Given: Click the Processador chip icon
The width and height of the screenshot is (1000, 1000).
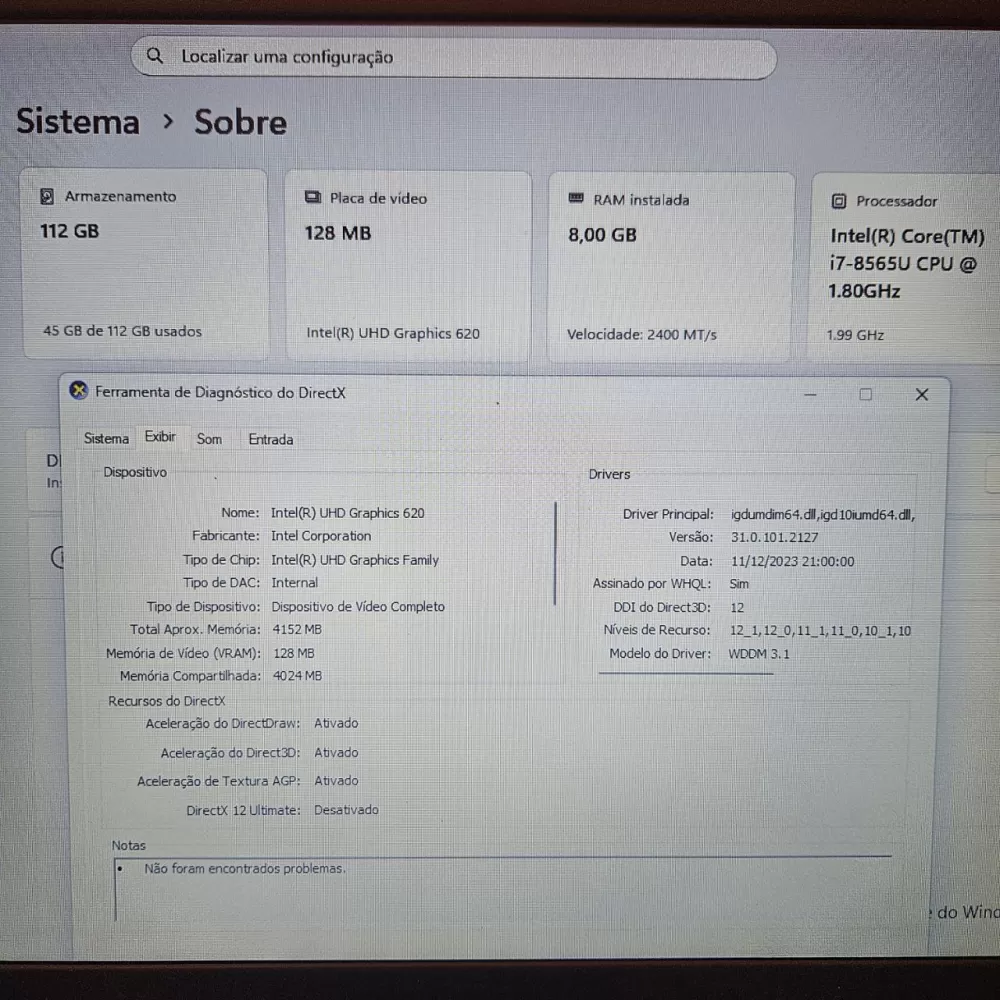Looking at the screenshot, I should pos(839,202).
